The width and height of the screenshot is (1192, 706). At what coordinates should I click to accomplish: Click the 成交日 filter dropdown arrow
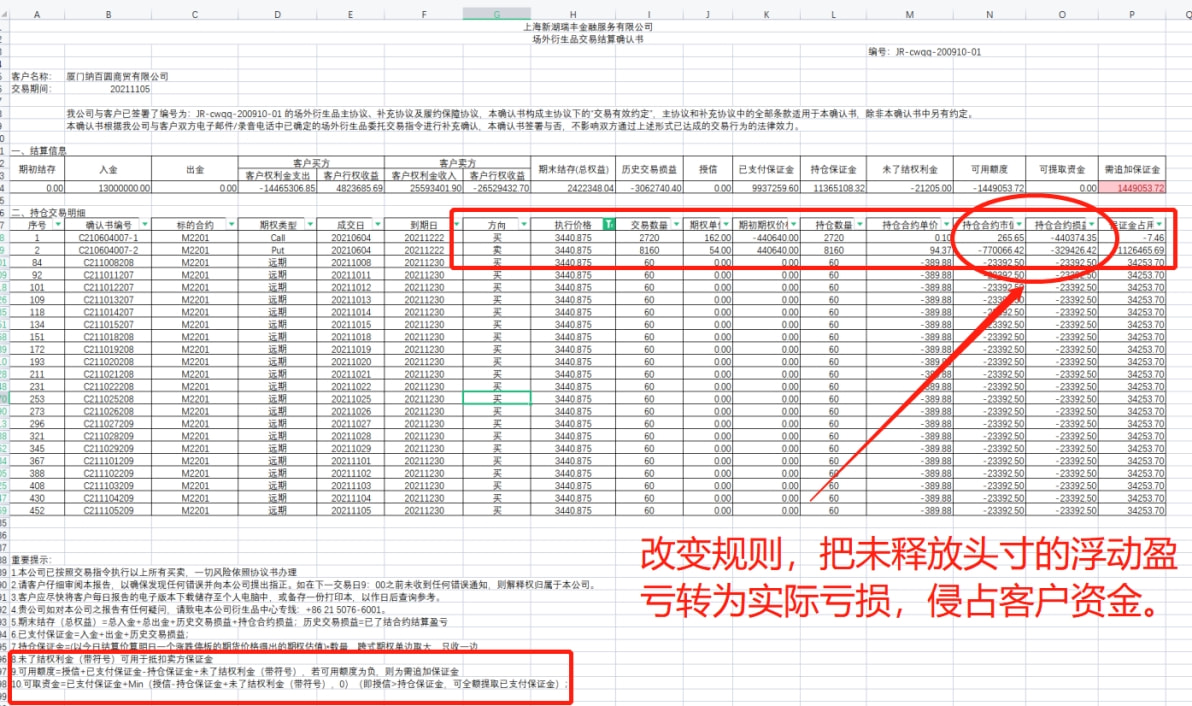pos(377,225)
